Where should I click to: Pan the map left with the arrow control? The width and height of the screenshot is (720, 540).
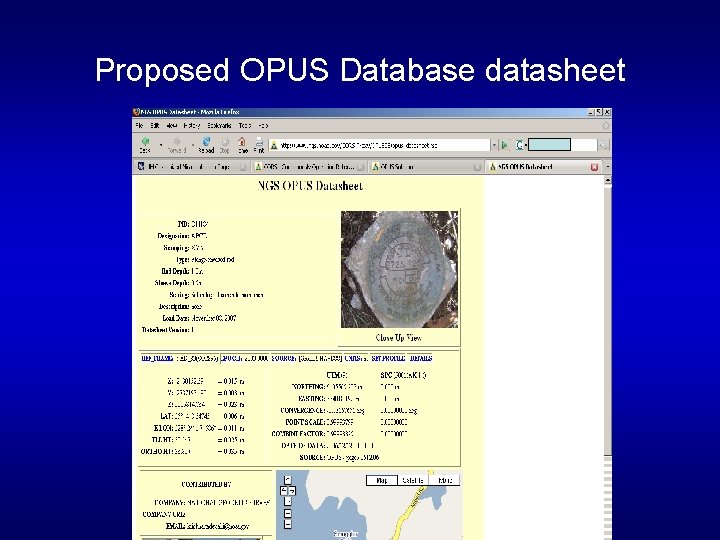tap(283, 491)
